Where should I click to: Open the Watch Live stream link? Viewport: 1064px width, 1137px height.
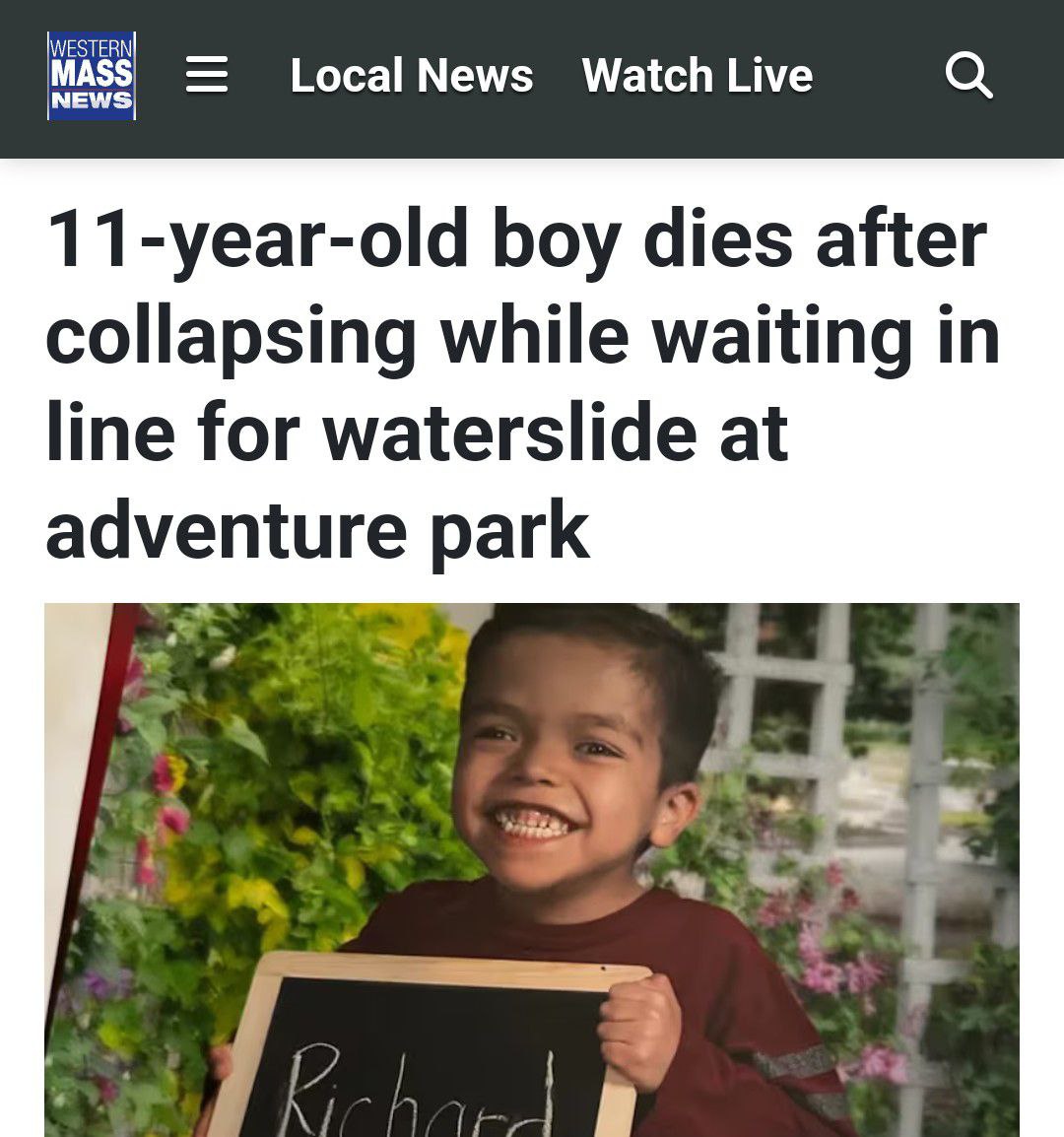click(x=697, y=76)
